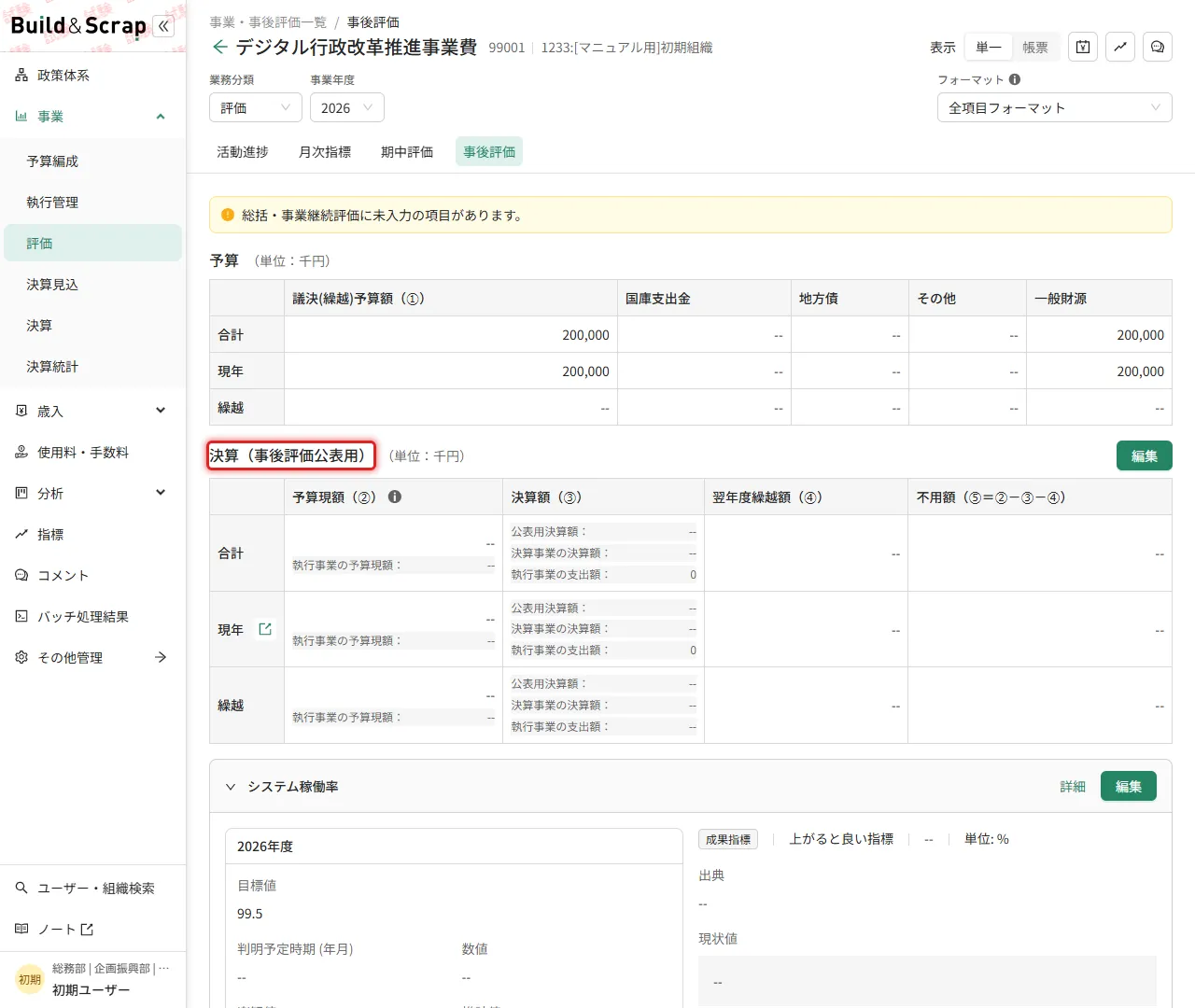Open コメント from sidebar

pos(92,576)
